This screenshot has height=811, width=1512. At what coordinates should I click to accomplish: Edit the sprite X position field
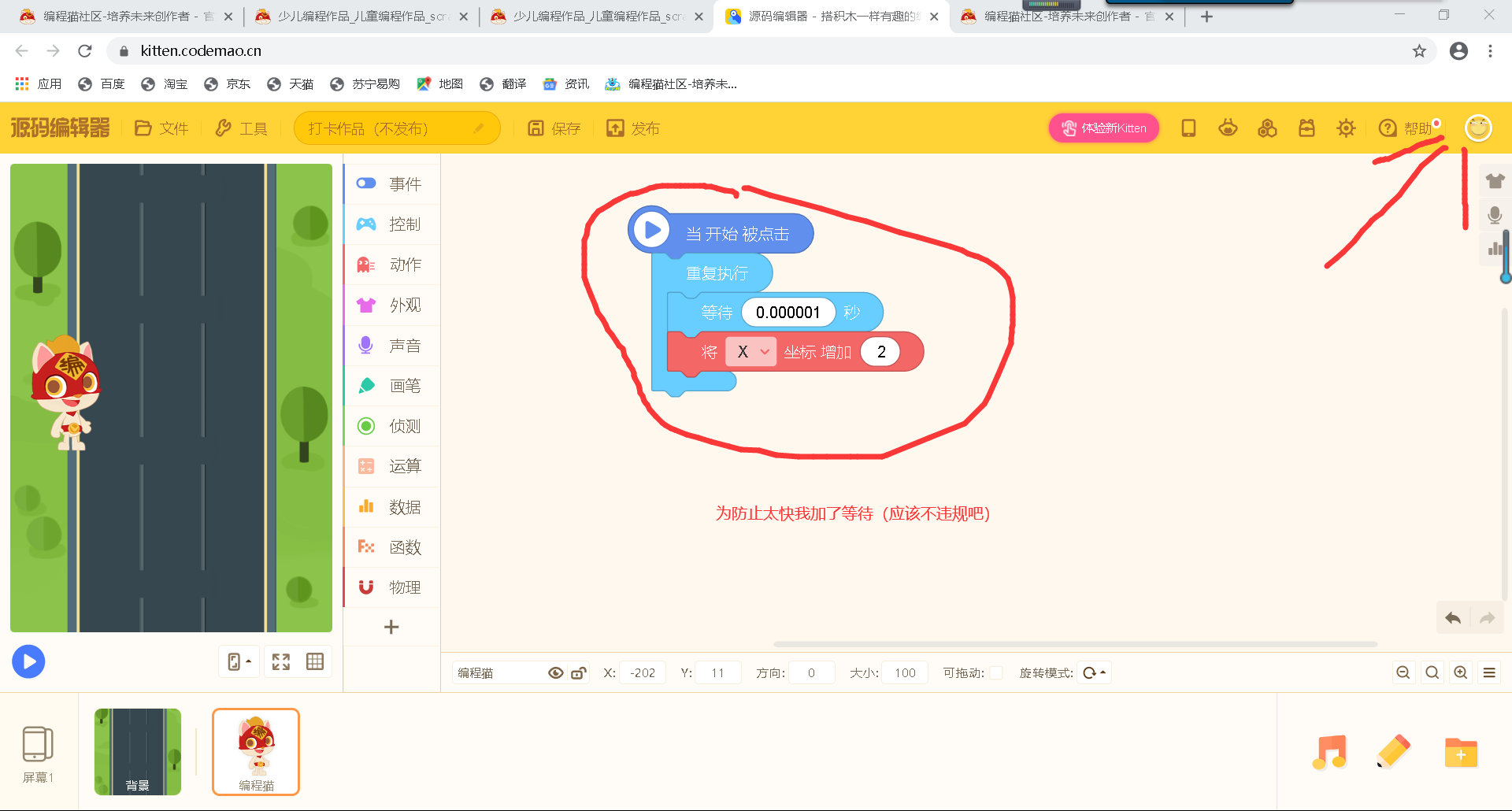tap(643, 672)
